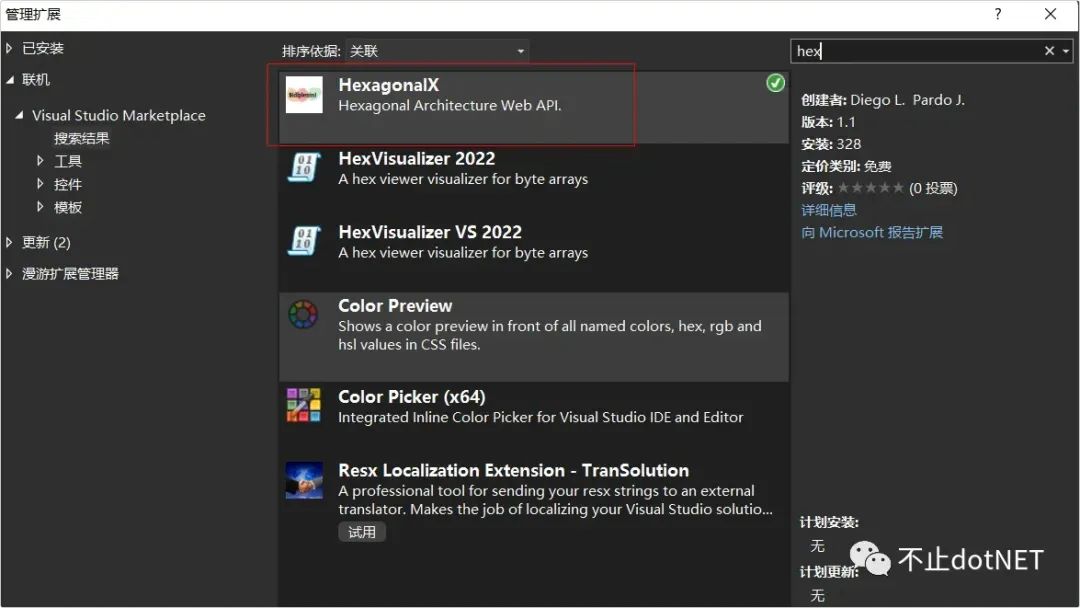
Task: Expand the 控件 category
Action: (x=40, y=184)
